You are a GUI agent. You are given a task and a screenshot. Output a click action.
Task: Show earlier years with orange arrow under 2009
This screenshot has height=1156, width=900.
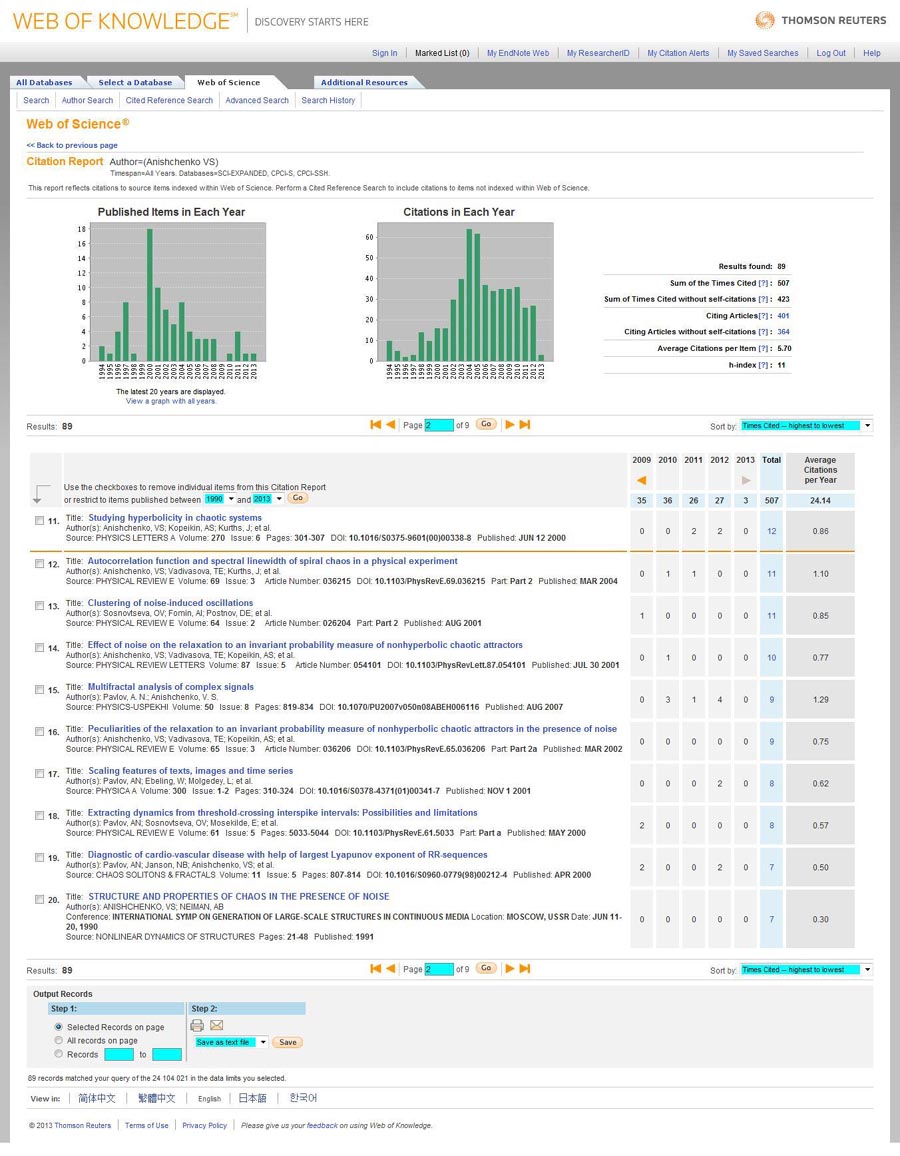tap(641, 481)
